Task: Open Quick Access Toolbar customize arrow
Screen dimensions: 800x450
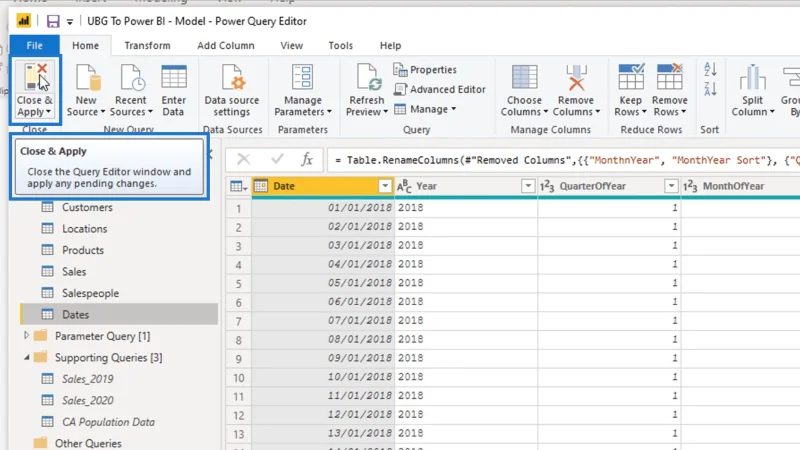Action: tap(70, 21)
